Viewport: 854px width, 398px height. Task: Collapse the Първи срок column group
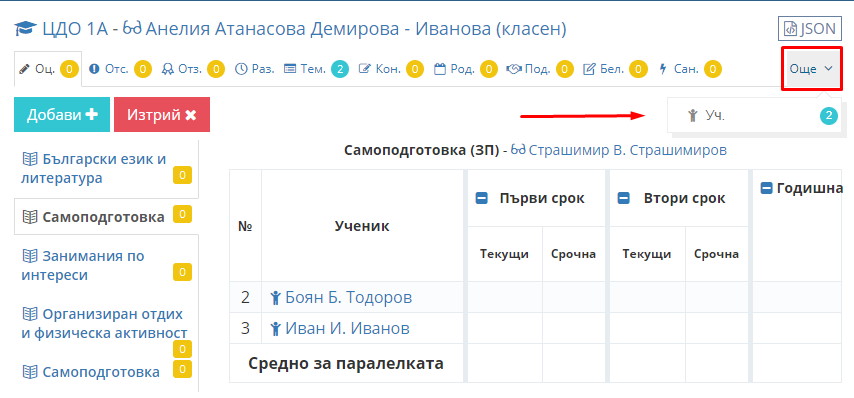481,198
